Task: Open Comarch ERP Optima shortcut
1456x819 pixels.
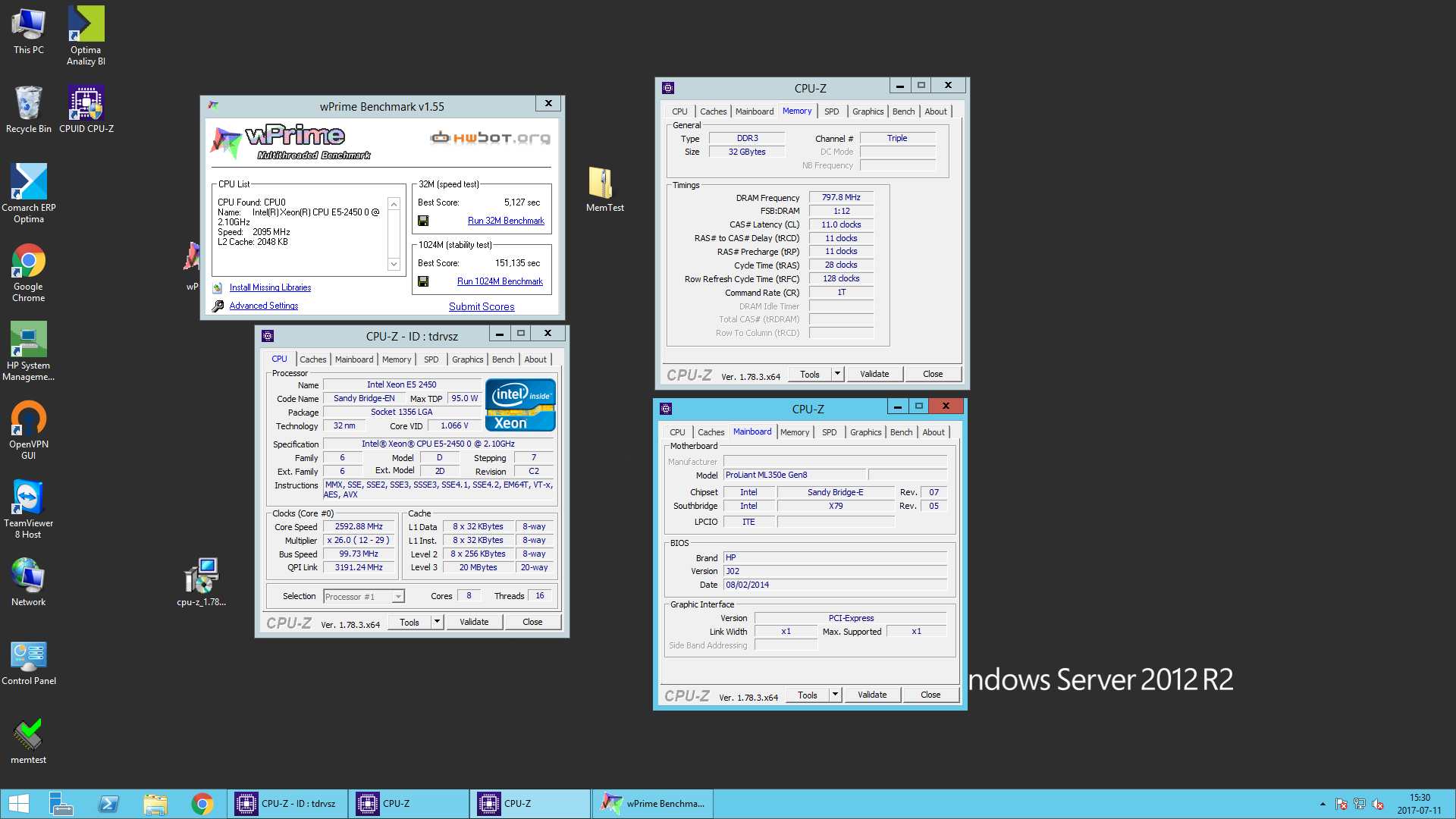Action: (x=29, y=193)
